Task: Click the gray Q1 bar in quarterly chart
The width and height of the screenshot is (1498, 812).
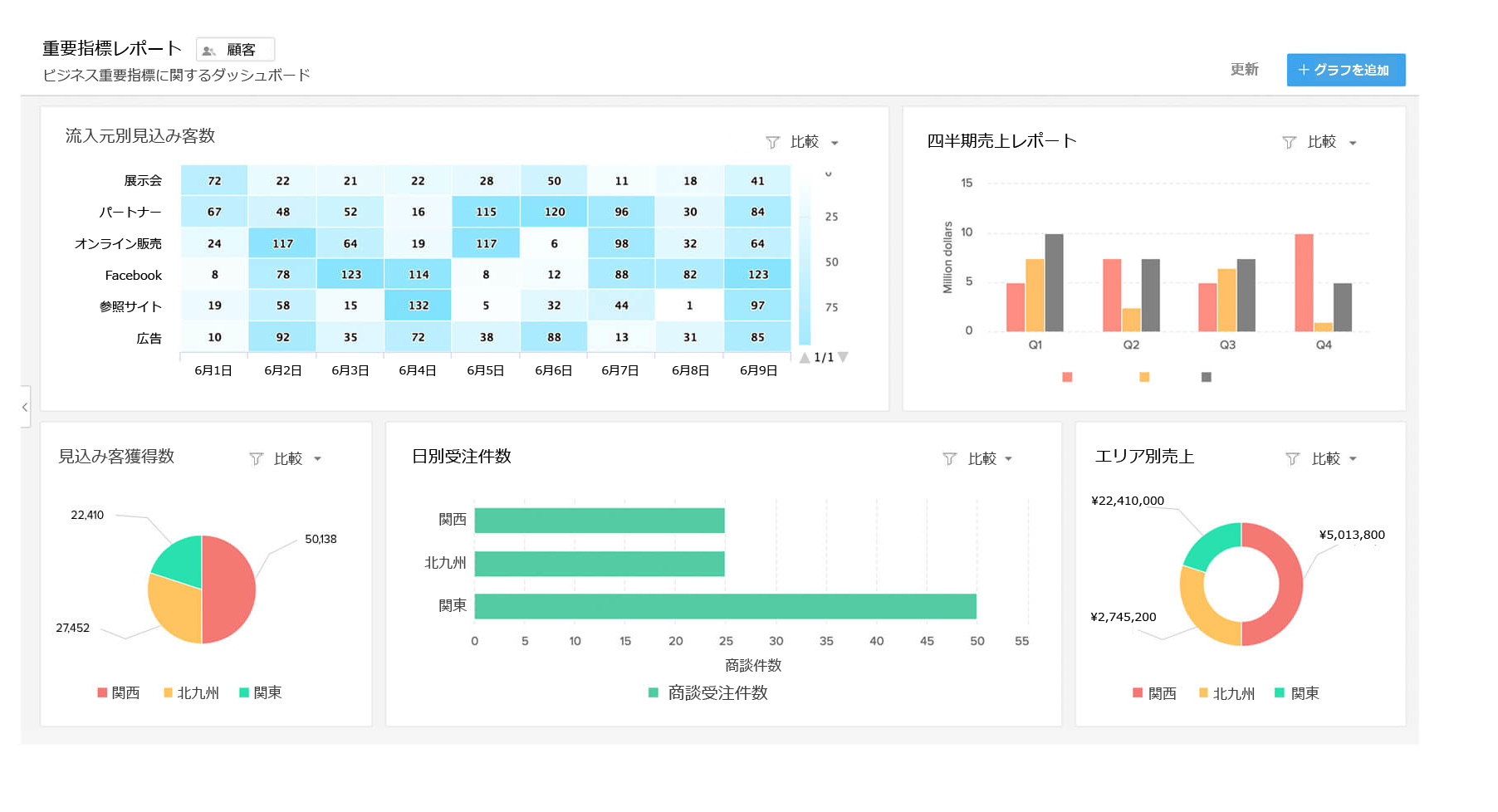Action: click(1054, 282)
